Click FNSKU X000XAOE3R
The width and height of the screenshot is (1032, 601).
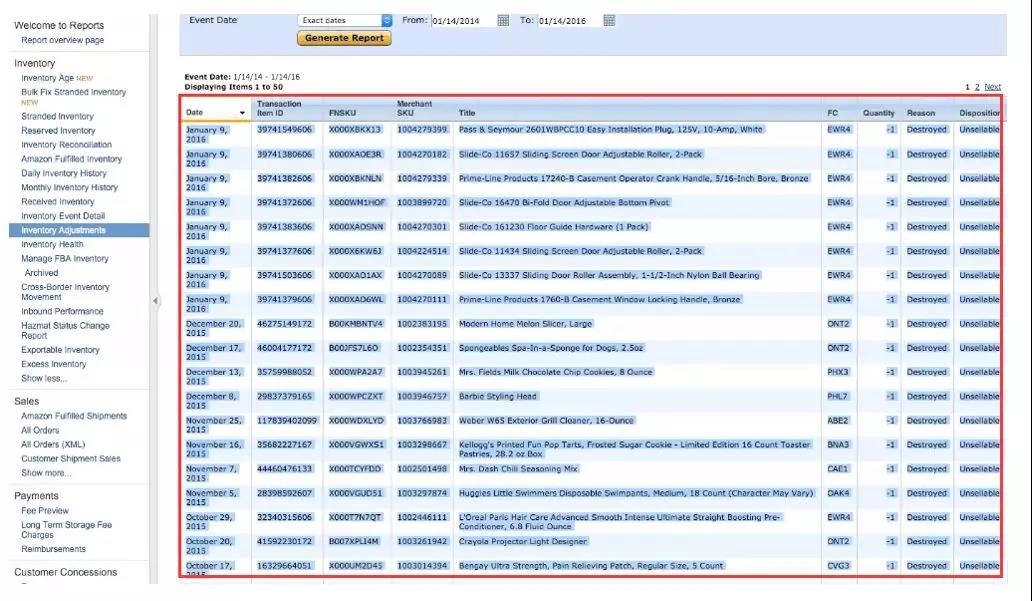coord(355,154)
